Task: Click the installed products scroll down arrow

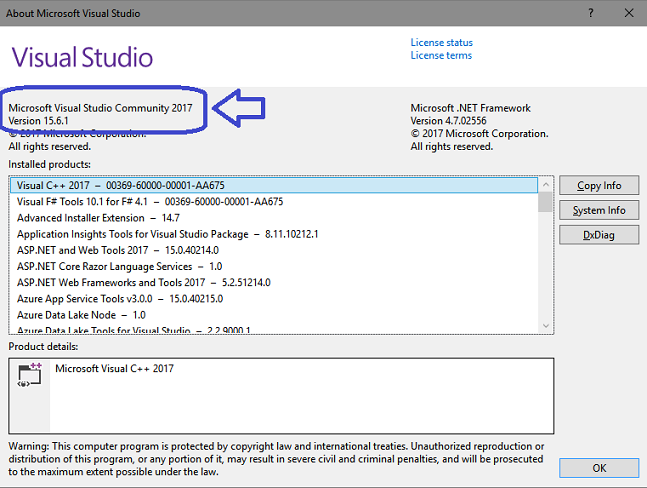Action: click(545, 326)
